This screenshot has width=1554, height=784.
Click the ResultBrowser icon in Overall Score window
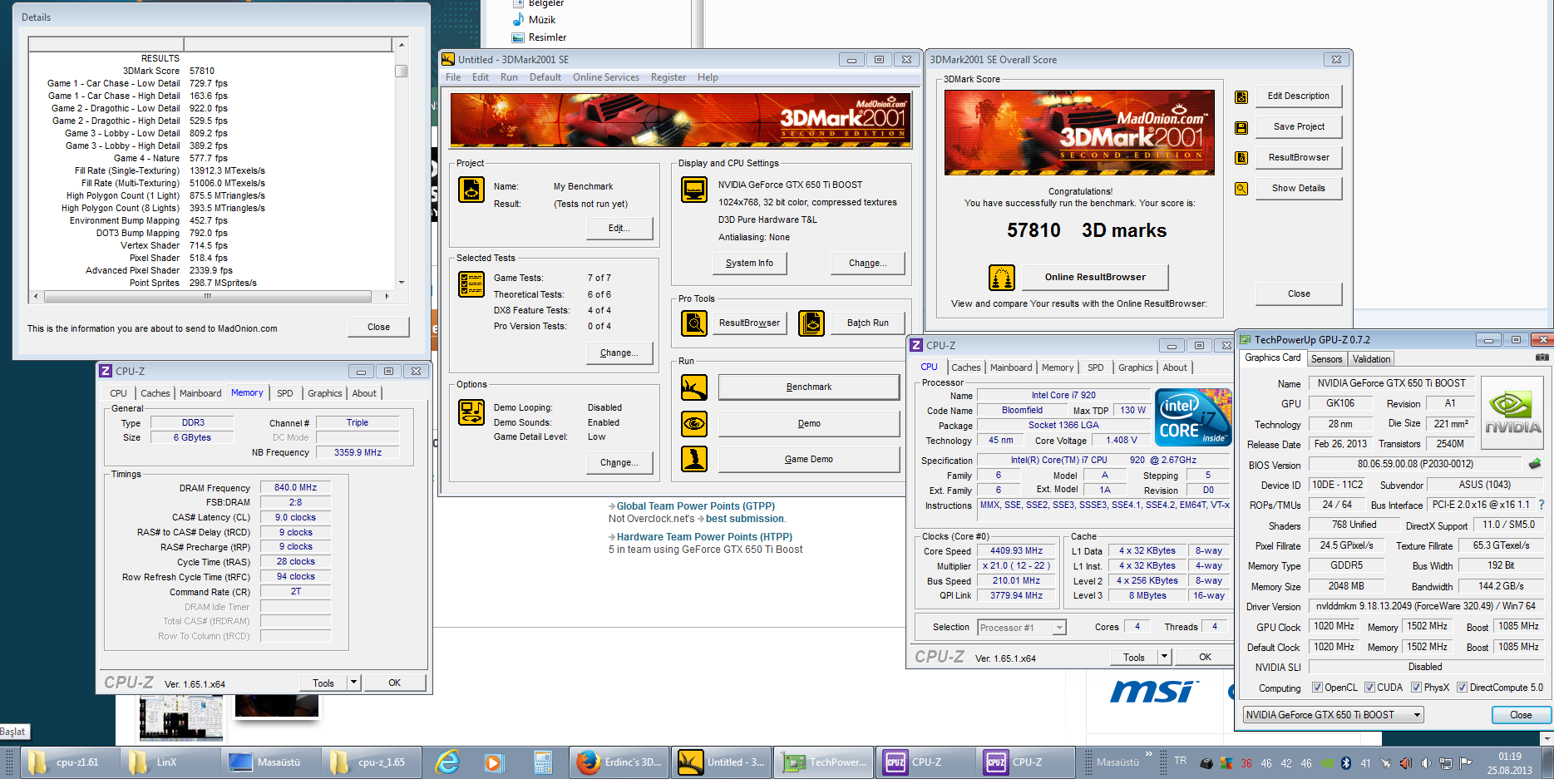click(x=1241, y=158)
